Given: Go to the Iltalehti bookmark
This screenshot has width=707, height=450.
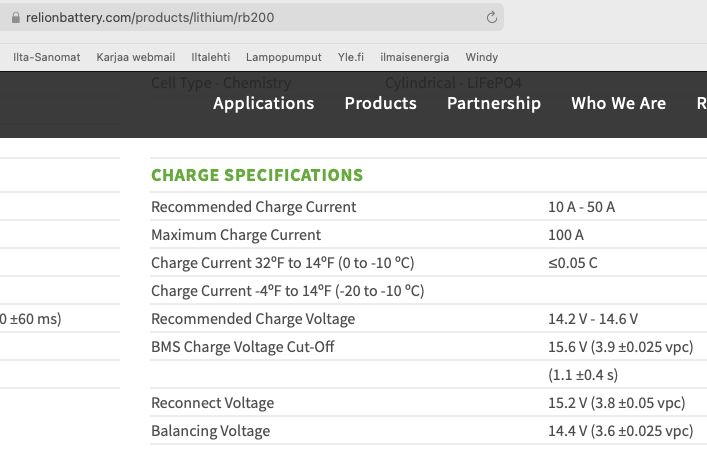Looking at the screenshot, I should [207, 58].
